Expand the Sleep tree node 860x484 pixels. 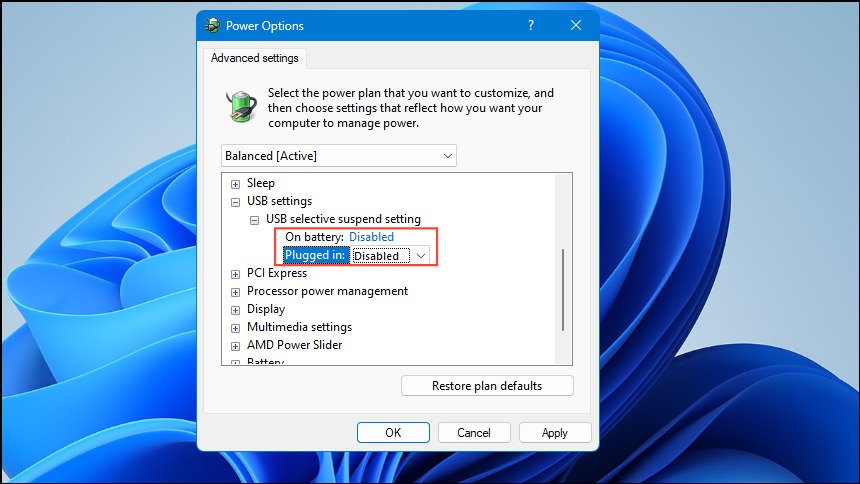point(235,184)
